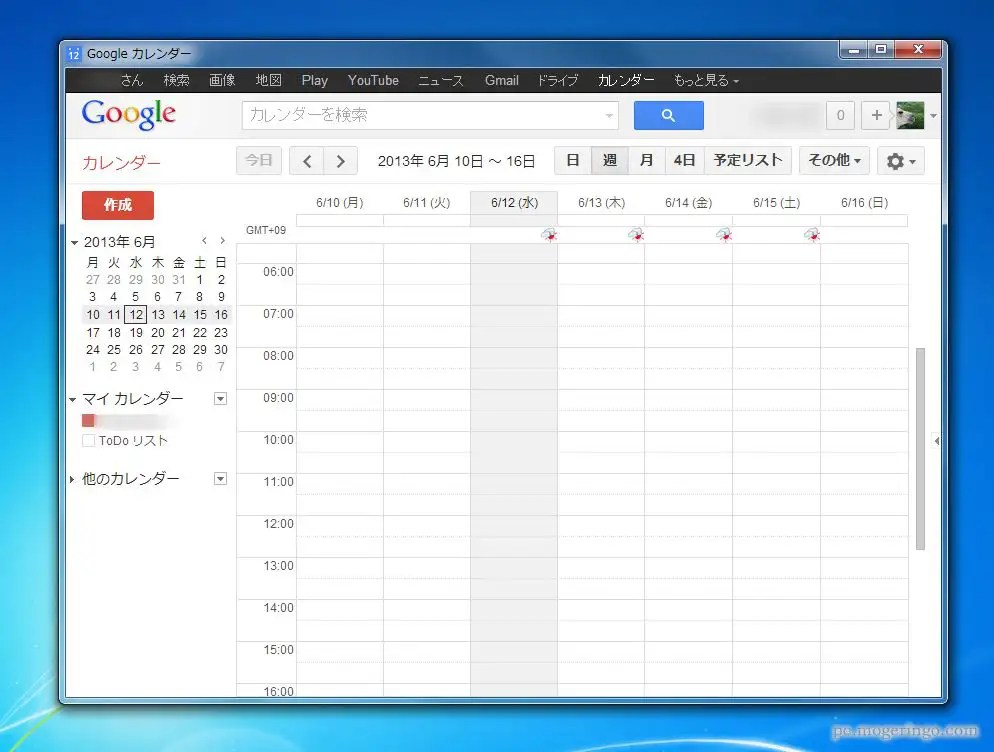This screenshot has height=752, width=994.
Task: Open the その他 dropdown
Action: click(x=833, y=160)
